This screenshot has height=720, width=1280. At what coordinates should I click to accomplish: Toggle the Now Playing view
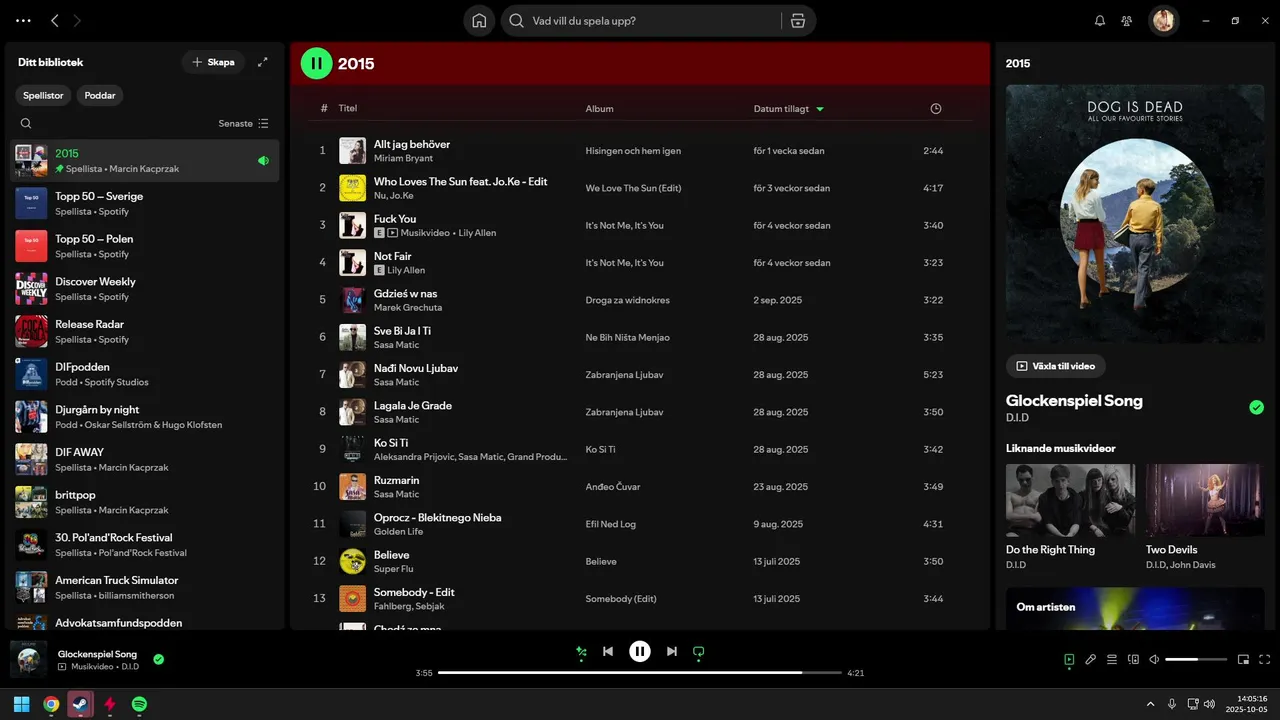[1070, 659]
